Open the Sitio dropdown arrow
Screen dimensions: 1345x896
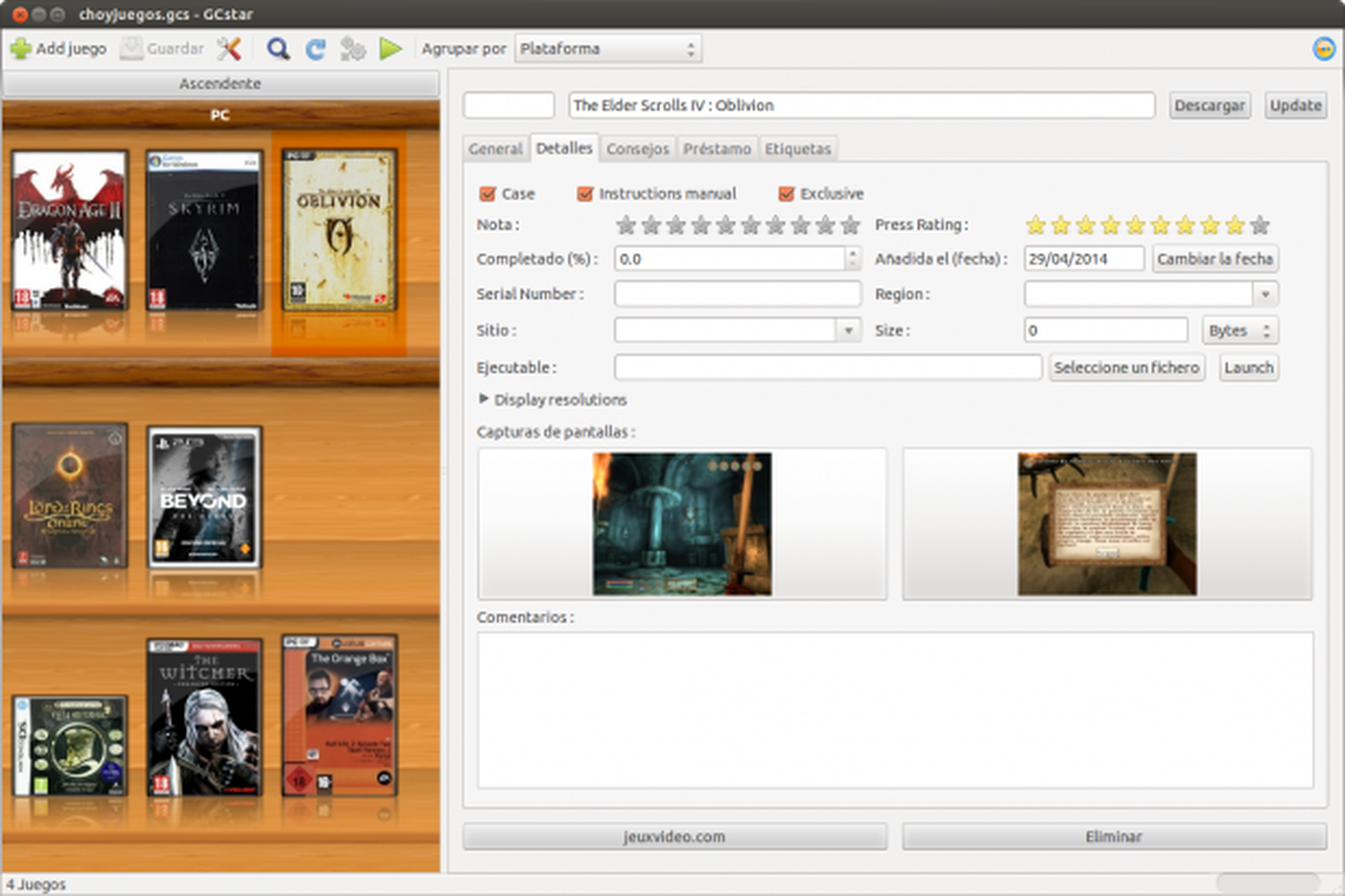click(848, 330)
